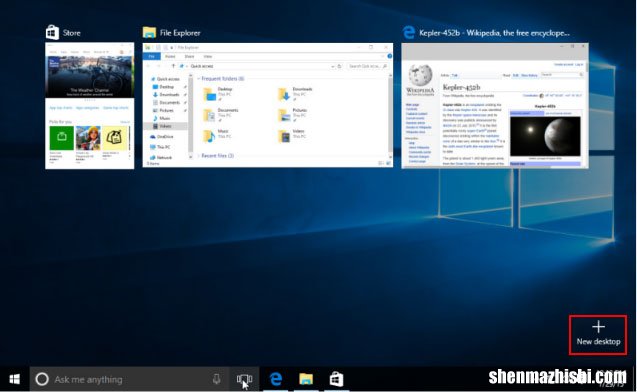Screen dimensions: 637x392
Task: Open File Explorer from the taskbar
Action: (x=306, y=379)
